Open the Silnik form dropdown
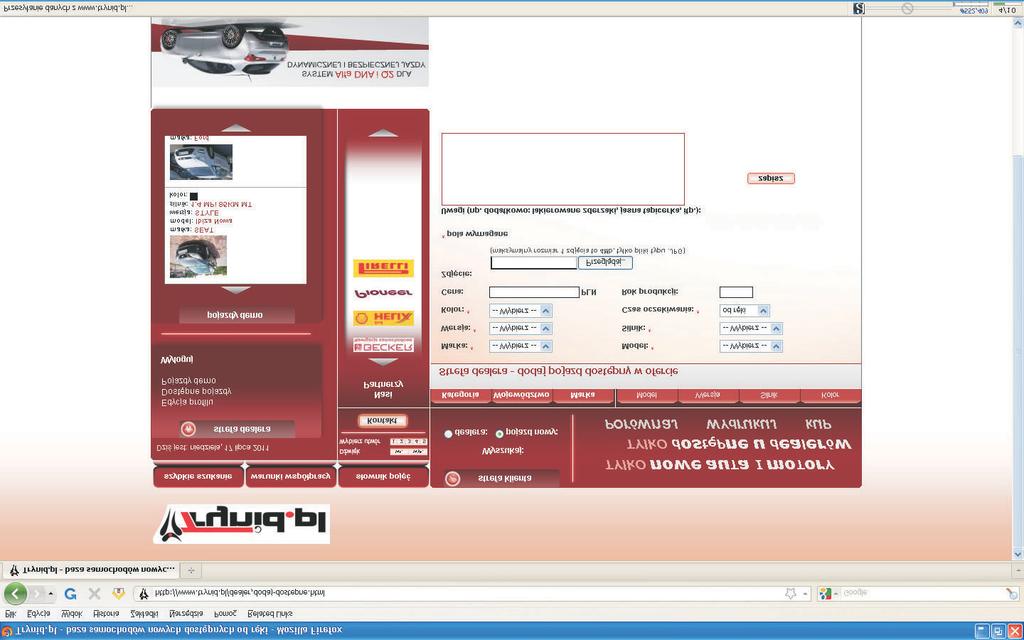The image size is (1024, 640). [x=751, y=328]
